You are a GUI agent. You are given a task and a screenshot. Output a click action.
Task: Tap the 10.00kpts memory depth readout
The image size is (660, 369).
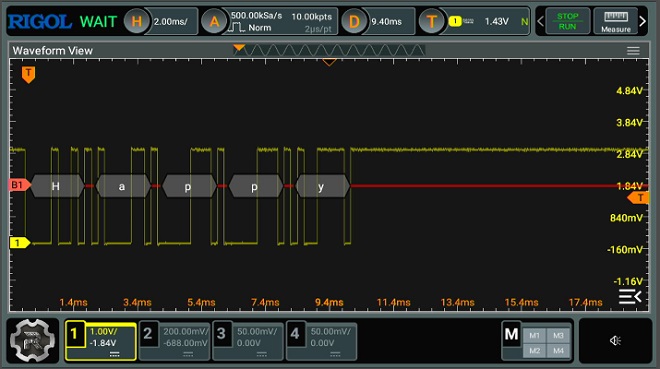point(311,16)
